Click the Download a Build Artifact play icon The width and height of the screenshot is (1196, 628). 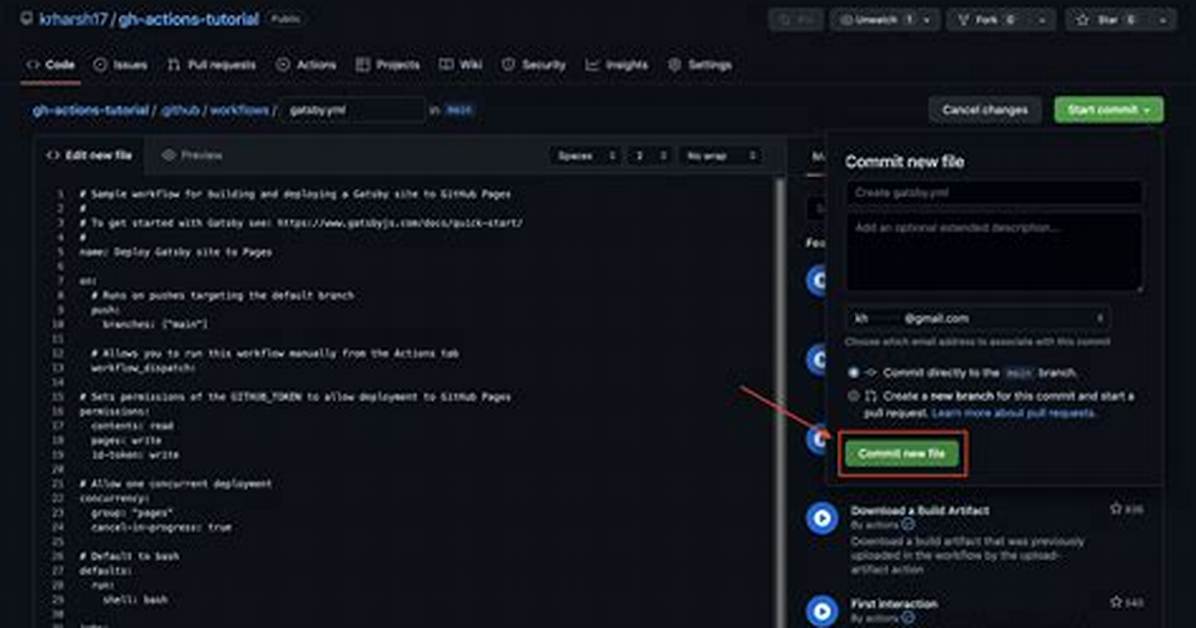822,518
